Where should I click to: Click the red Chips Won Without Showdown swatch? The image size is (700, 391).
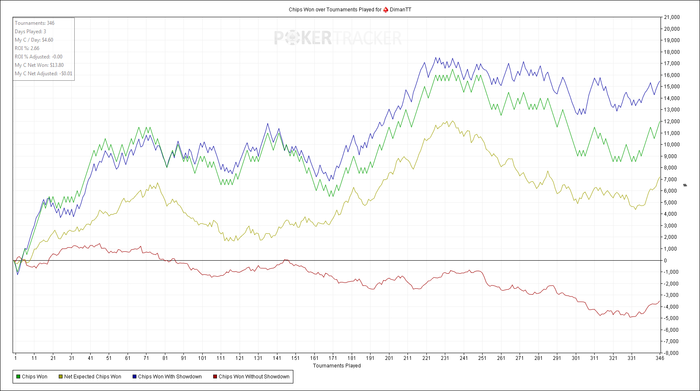coord(215,377)
